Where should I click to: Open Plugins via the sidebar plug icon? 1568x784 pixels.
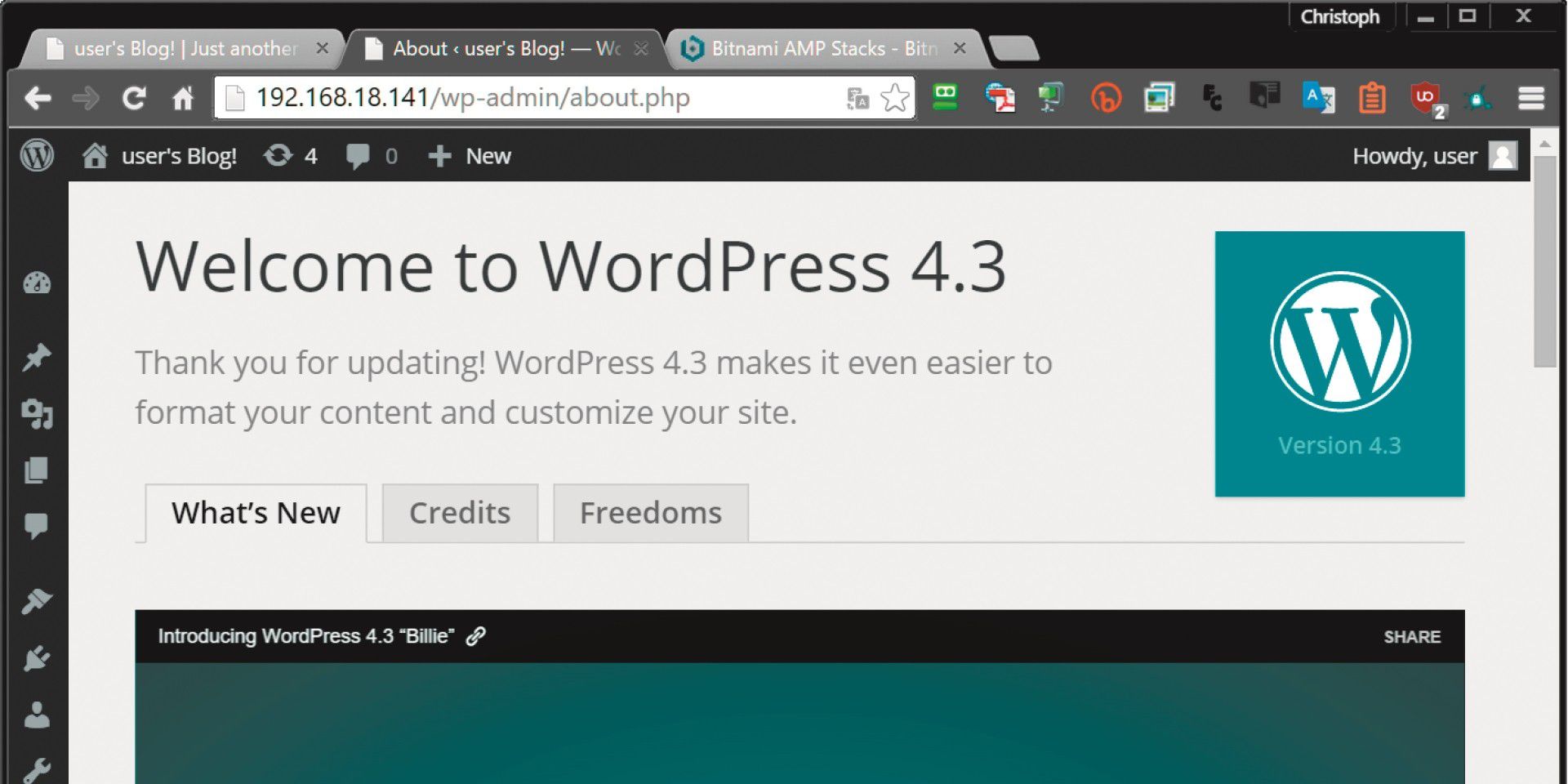pos(37,658)
